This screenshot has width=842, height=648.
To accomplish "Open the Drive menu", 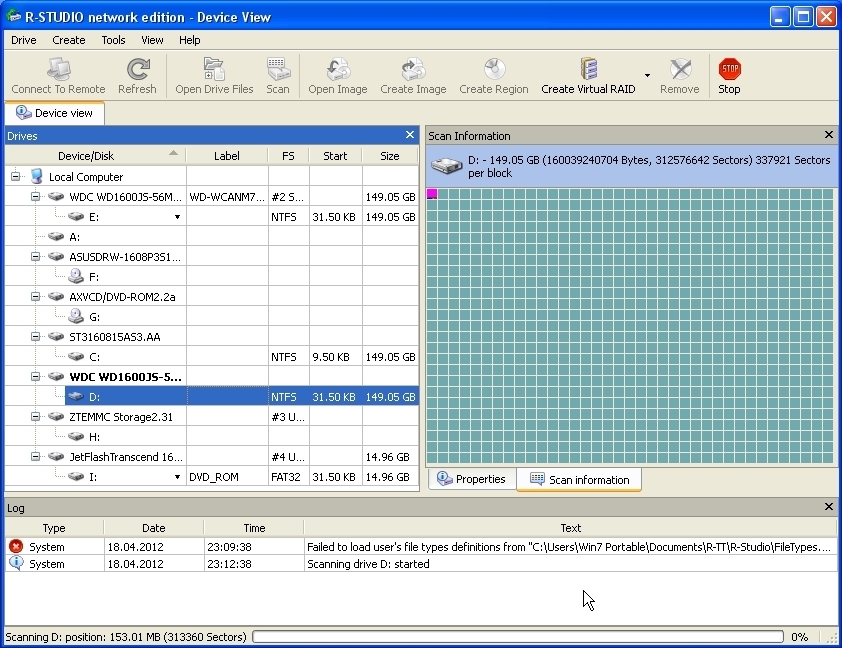I will click(24, 40).
